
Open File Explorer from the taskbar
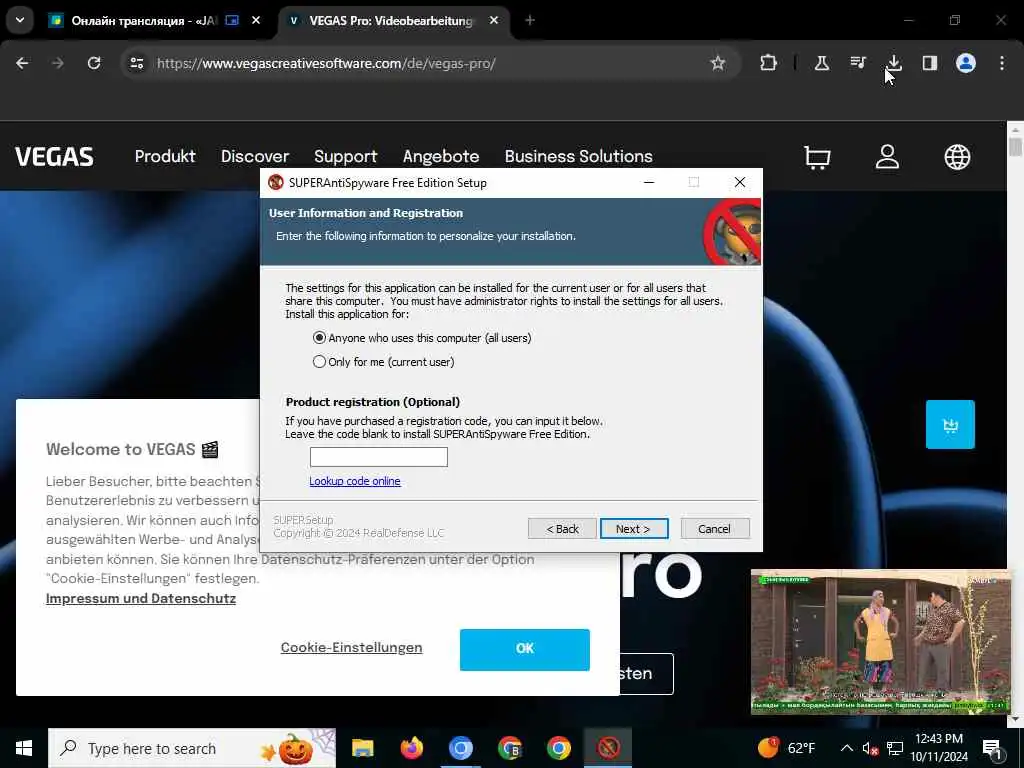[362, 748]
